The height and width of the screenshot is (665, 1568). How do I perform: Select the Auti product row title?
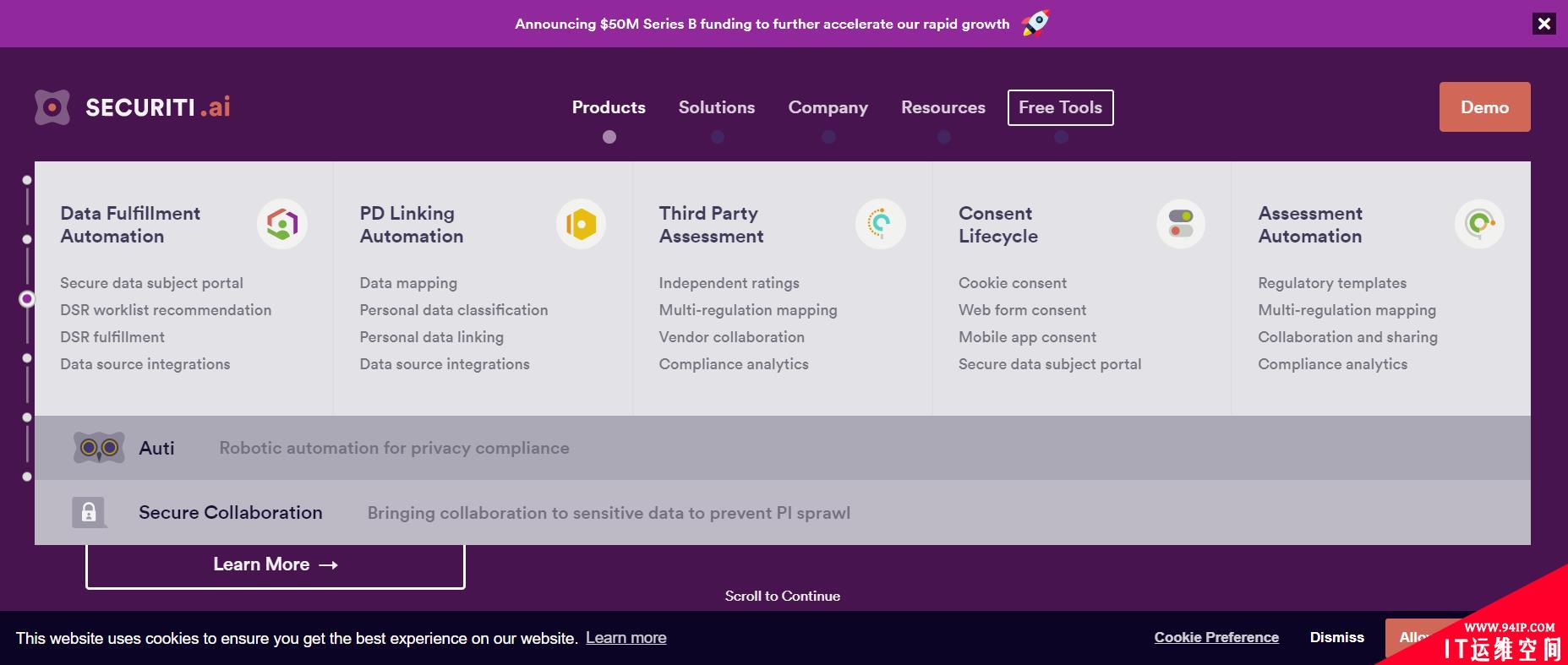(156, 448)
